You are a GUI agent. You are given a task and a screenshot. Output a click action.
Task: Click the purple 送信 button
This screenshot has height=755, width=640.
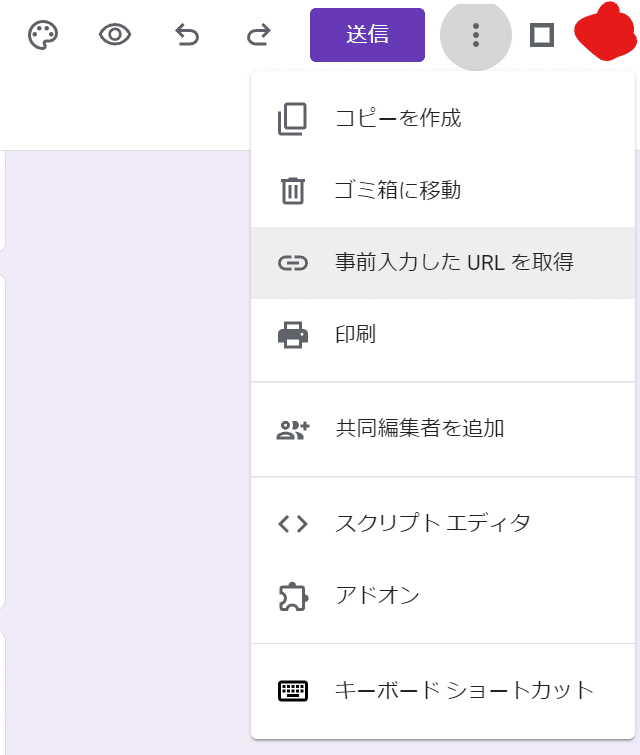click(367, 35)
